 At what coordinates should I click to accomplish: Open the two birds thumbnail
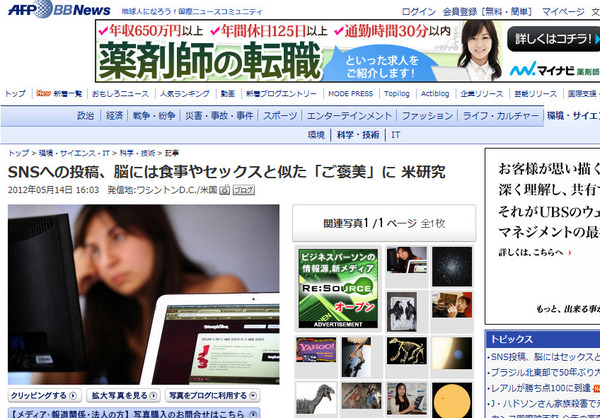pos(401,312)
